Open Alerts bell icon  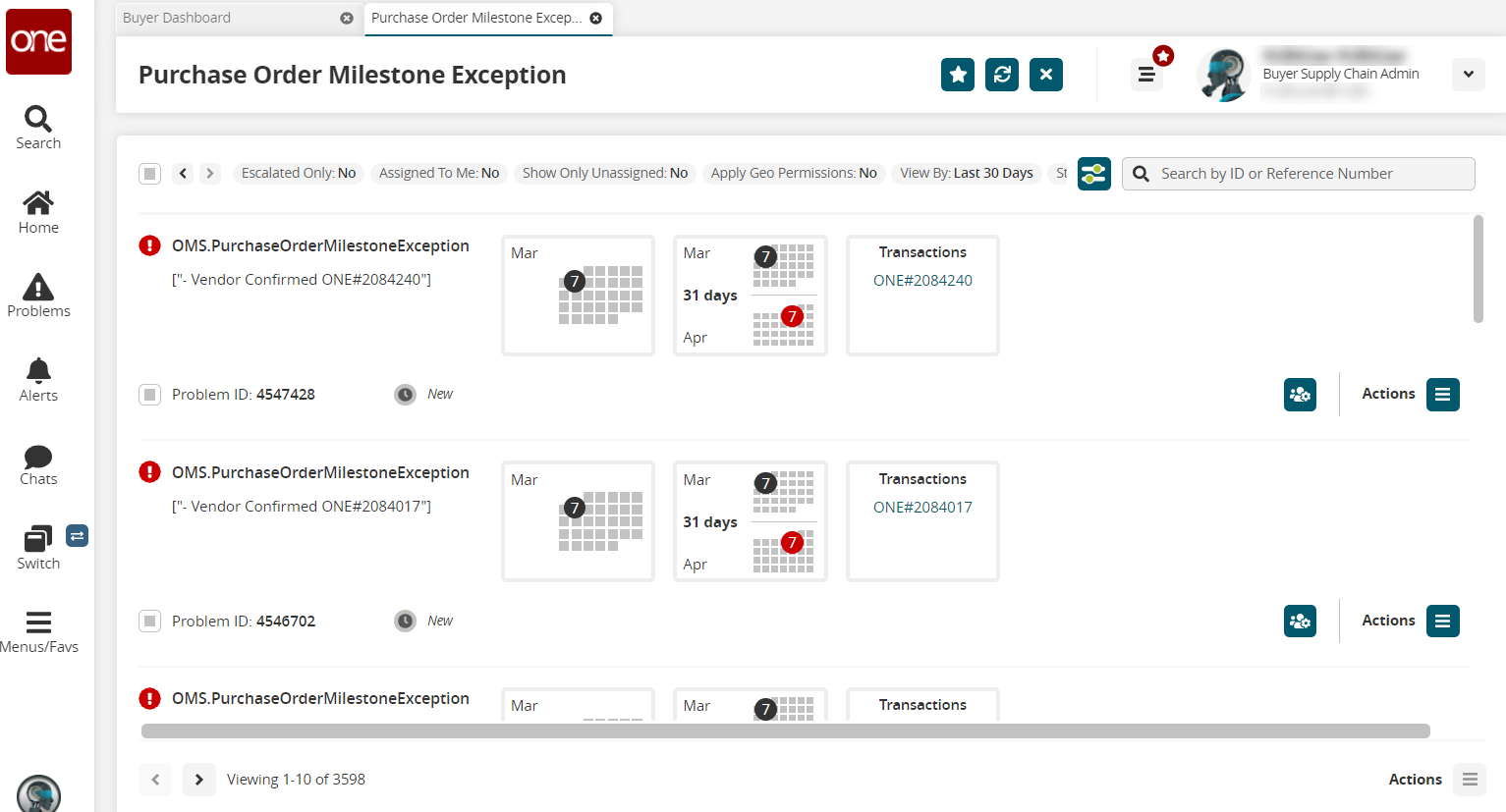point(38,380)
